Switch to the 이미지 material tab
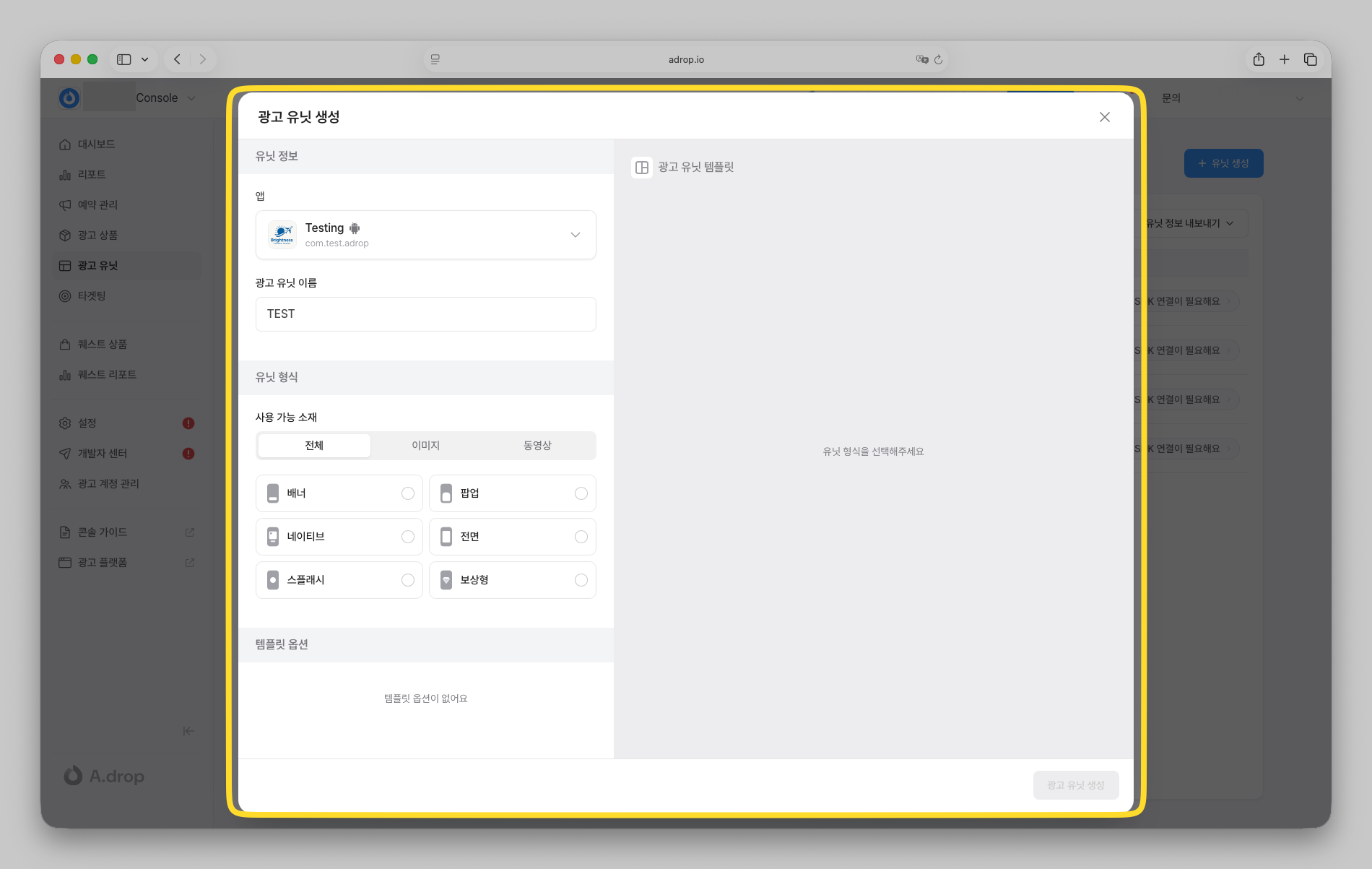The height and width of the screenshot is (869, 1372). click(425, 446)
